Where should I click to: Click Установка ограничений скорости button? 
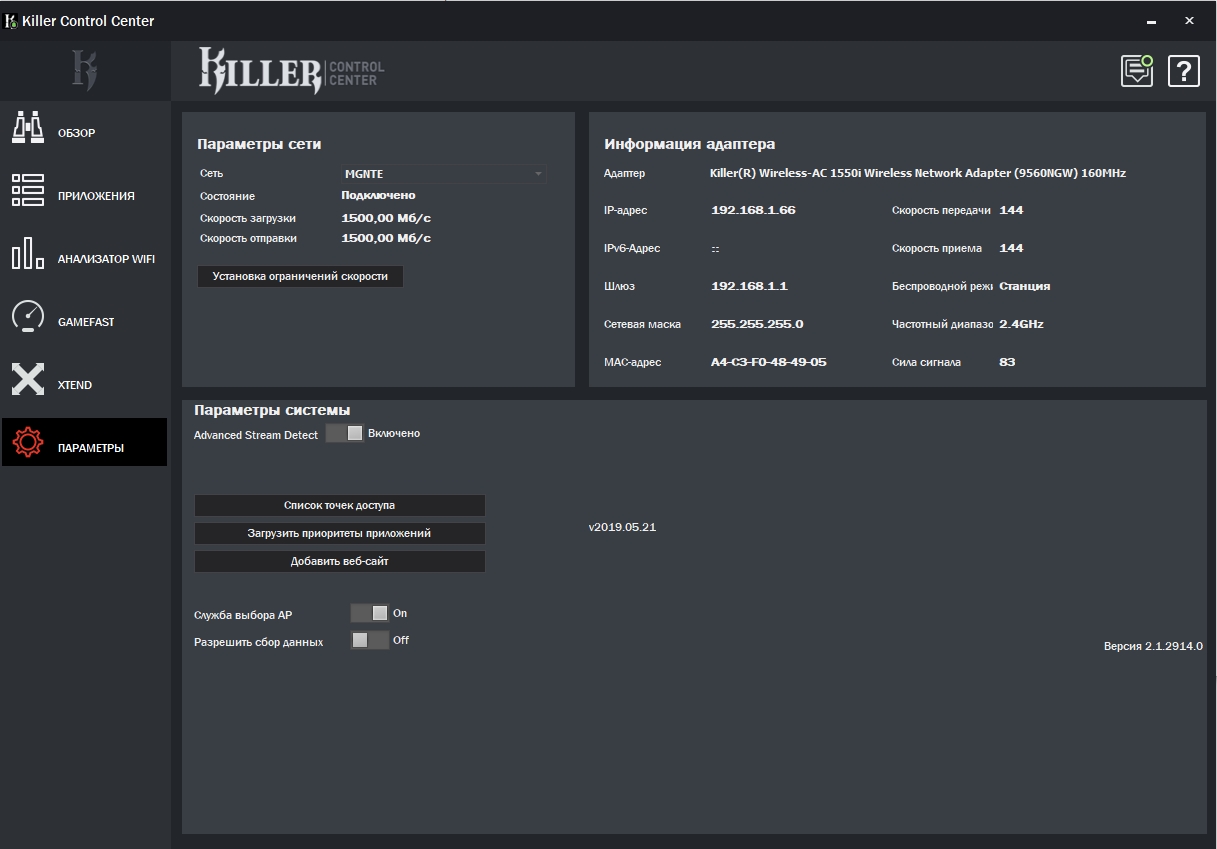pos(300,276)
